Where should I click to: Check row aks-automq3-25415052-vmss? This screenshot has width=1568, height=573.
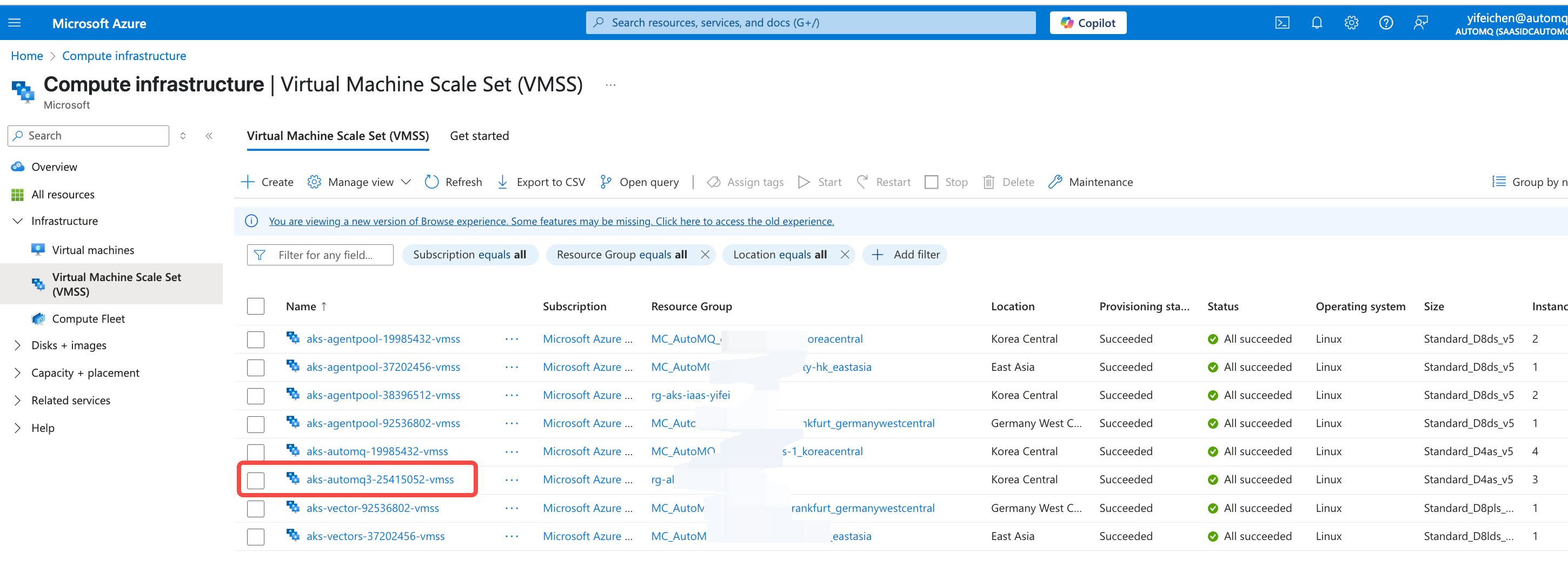point(256,480)
